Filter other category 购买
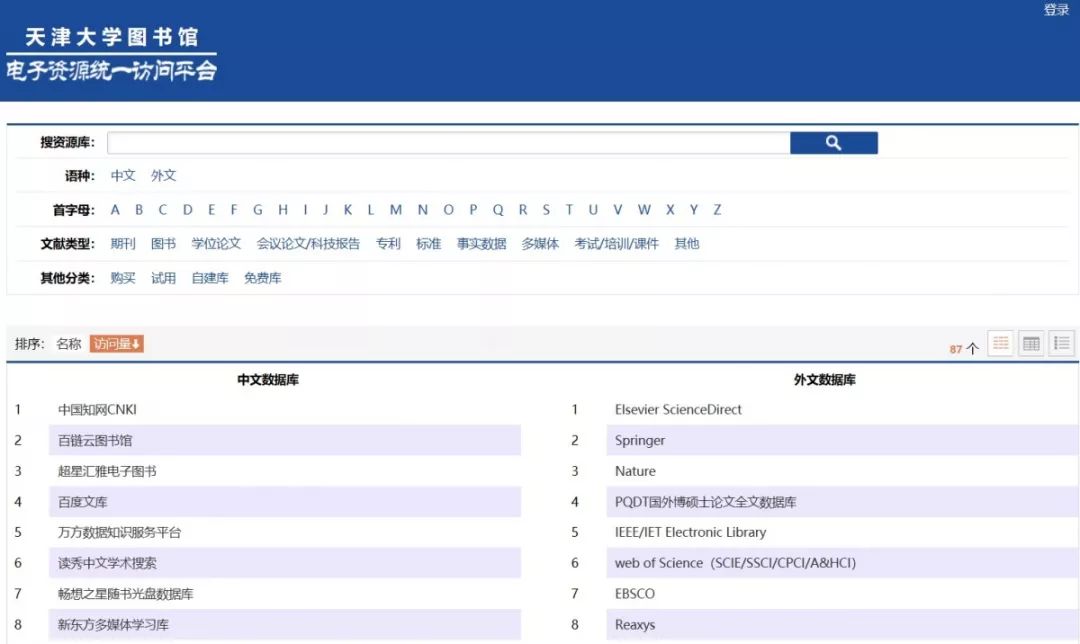The image size is (1080, 644). [x=123, y=278]
